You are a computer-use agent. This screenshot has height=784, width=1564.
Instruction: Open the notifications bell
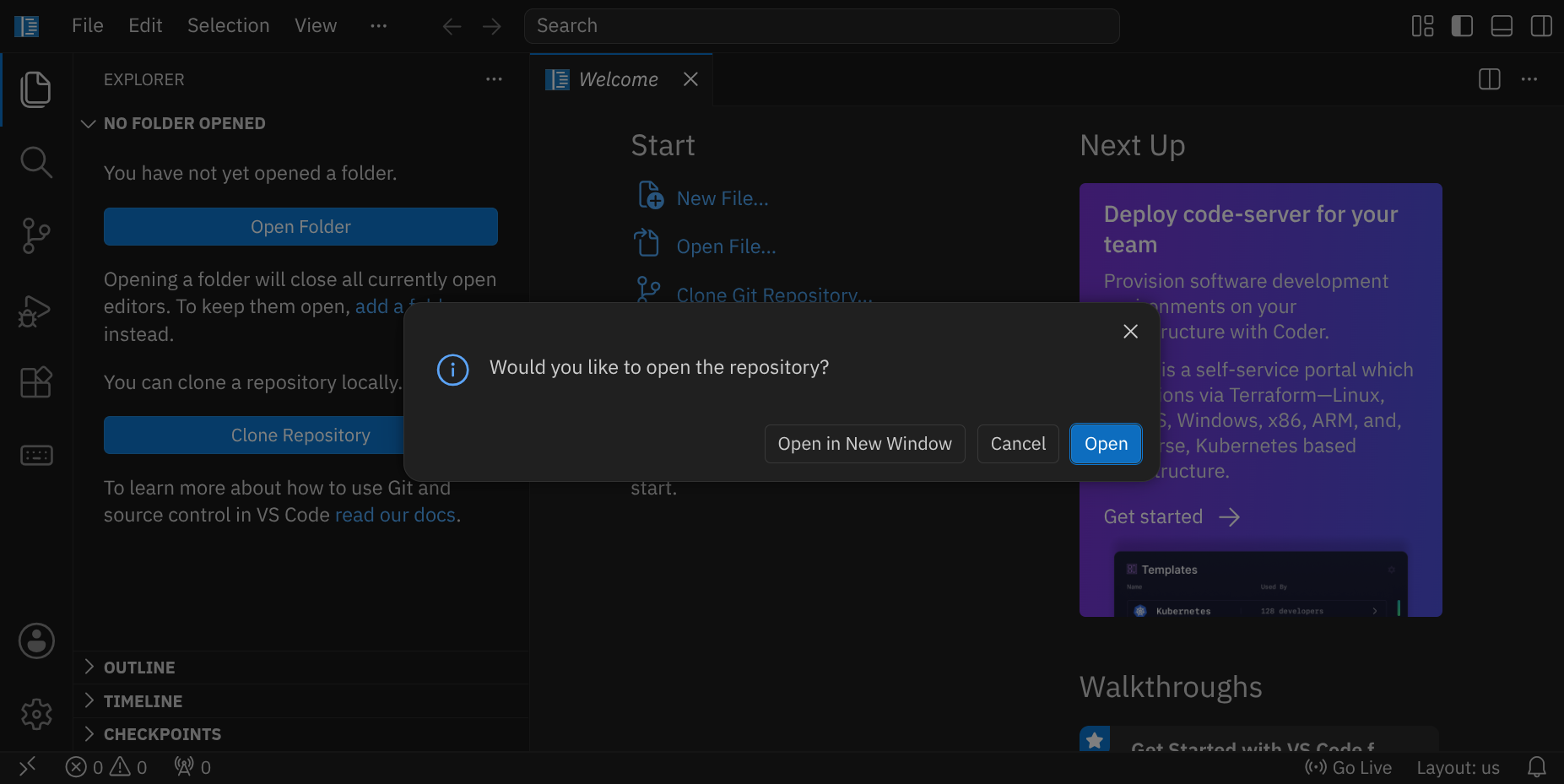(1537, 767)
